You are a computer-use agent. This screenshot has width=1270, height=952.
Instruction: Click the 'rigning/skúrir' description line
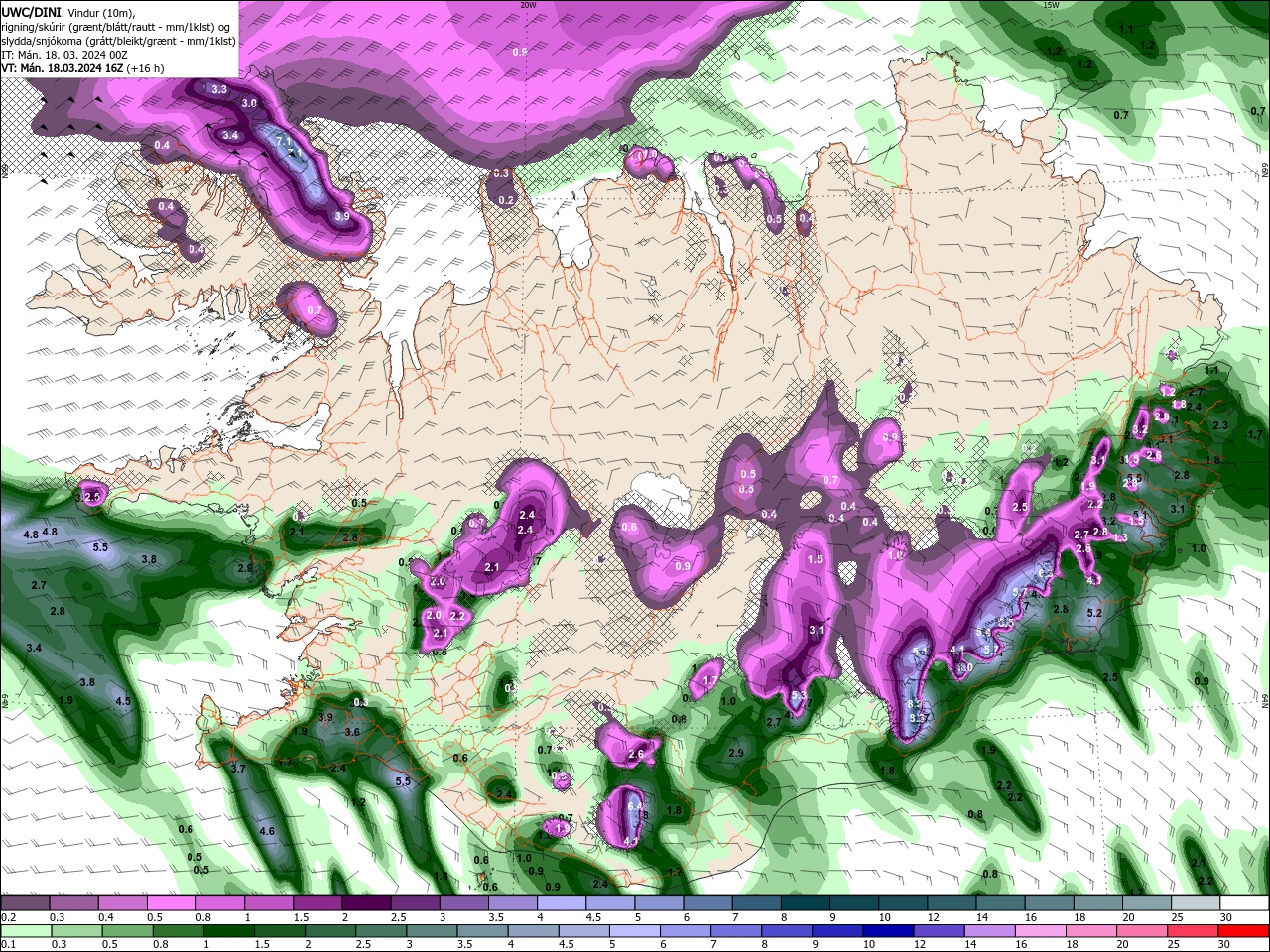pyautogui.click(x=116, y=26)
